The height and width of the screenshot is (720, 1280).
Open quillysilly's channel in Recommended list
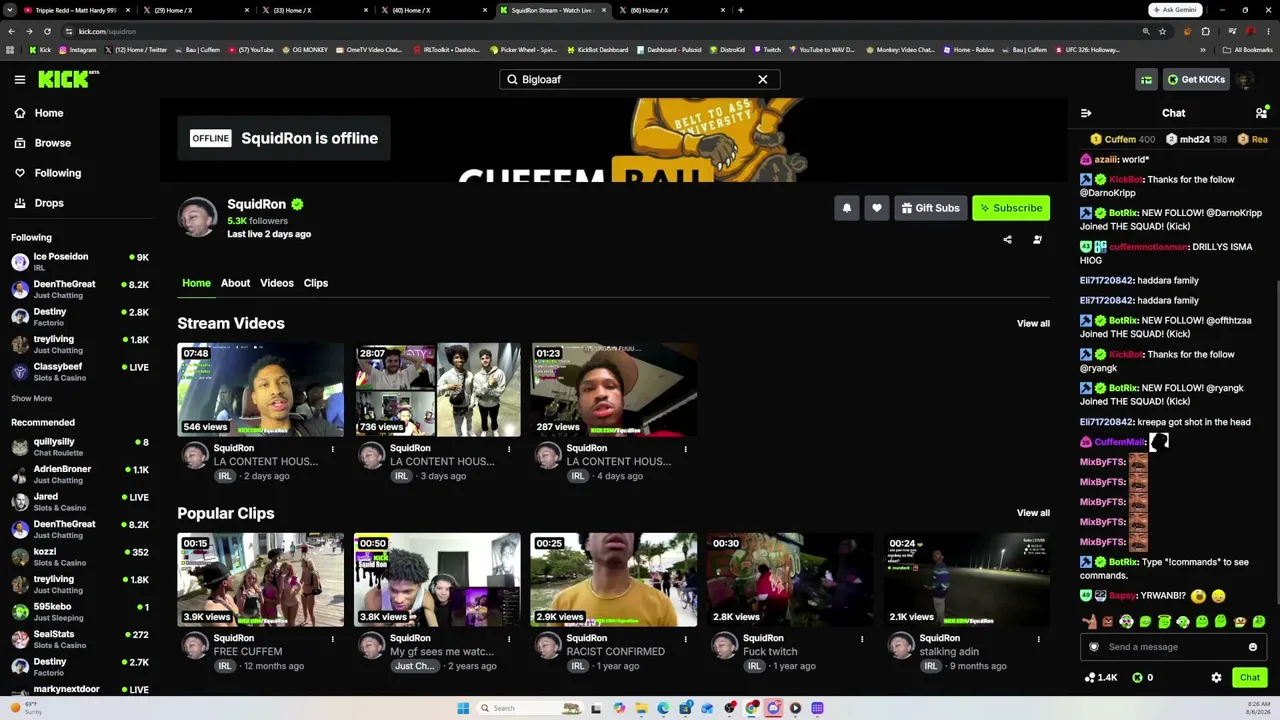pos(80,447)
